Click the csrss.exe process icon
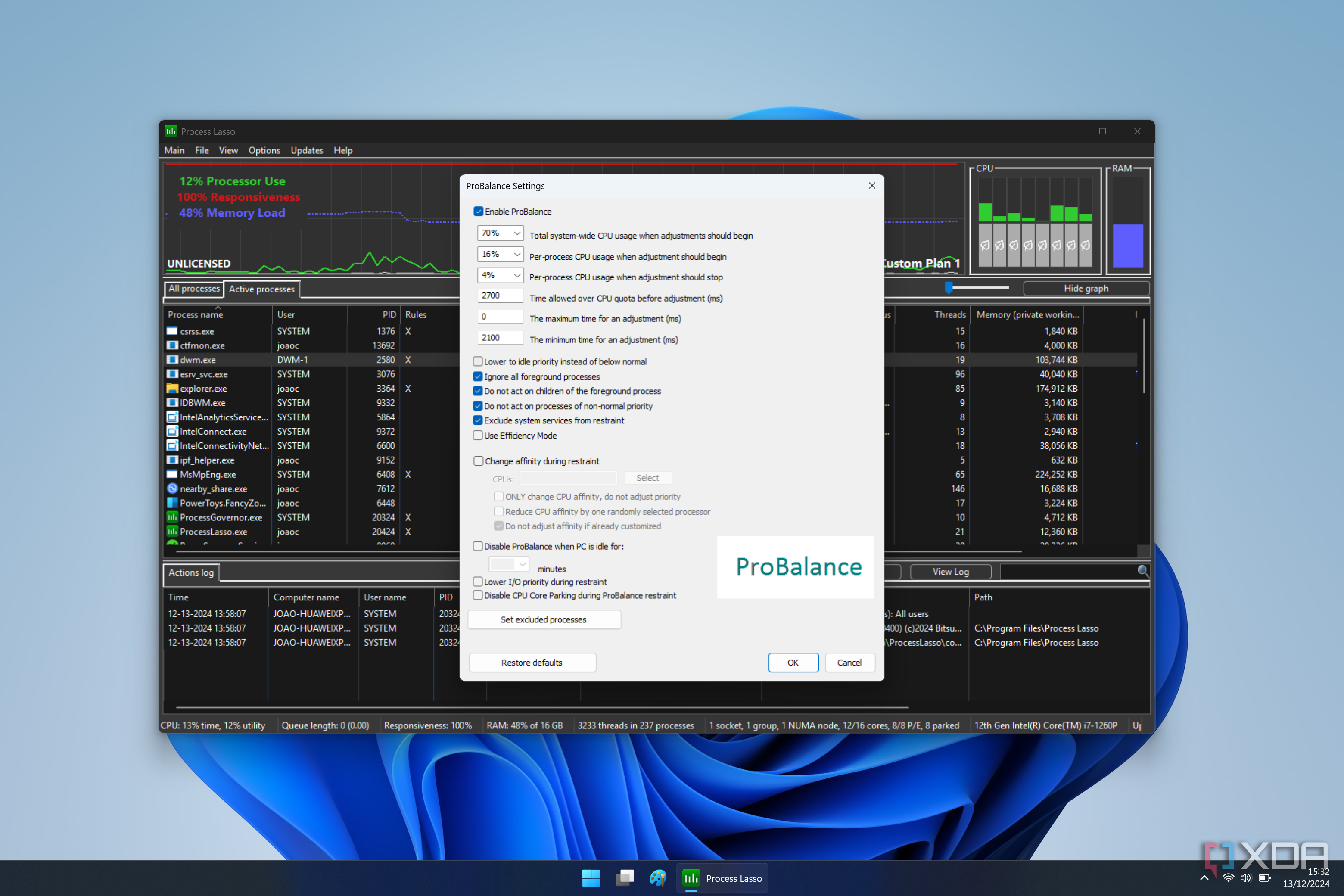The image size is (1344, 896). (172, 331)
